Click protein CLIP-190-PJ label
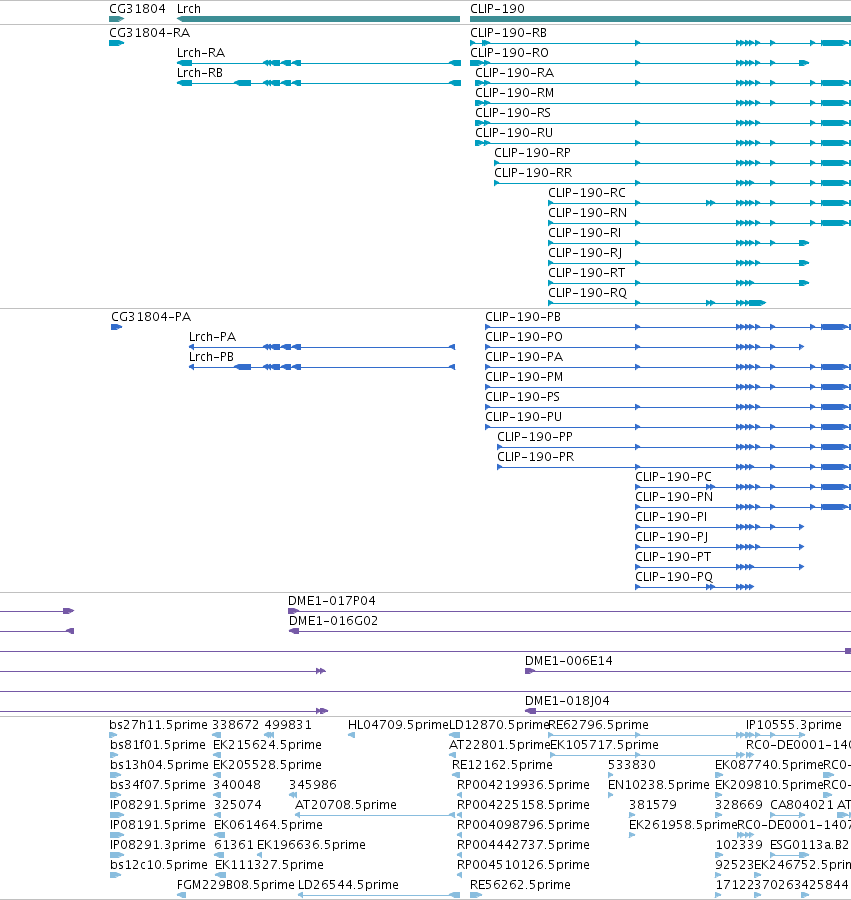This screenshot has height=900, width=851. [x=671, y=537]
